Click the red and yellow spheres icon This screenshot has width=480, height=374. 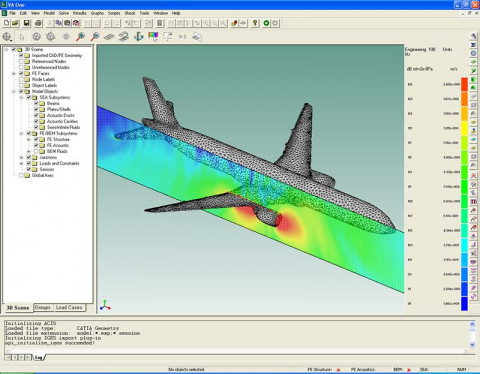coord(235,23)
